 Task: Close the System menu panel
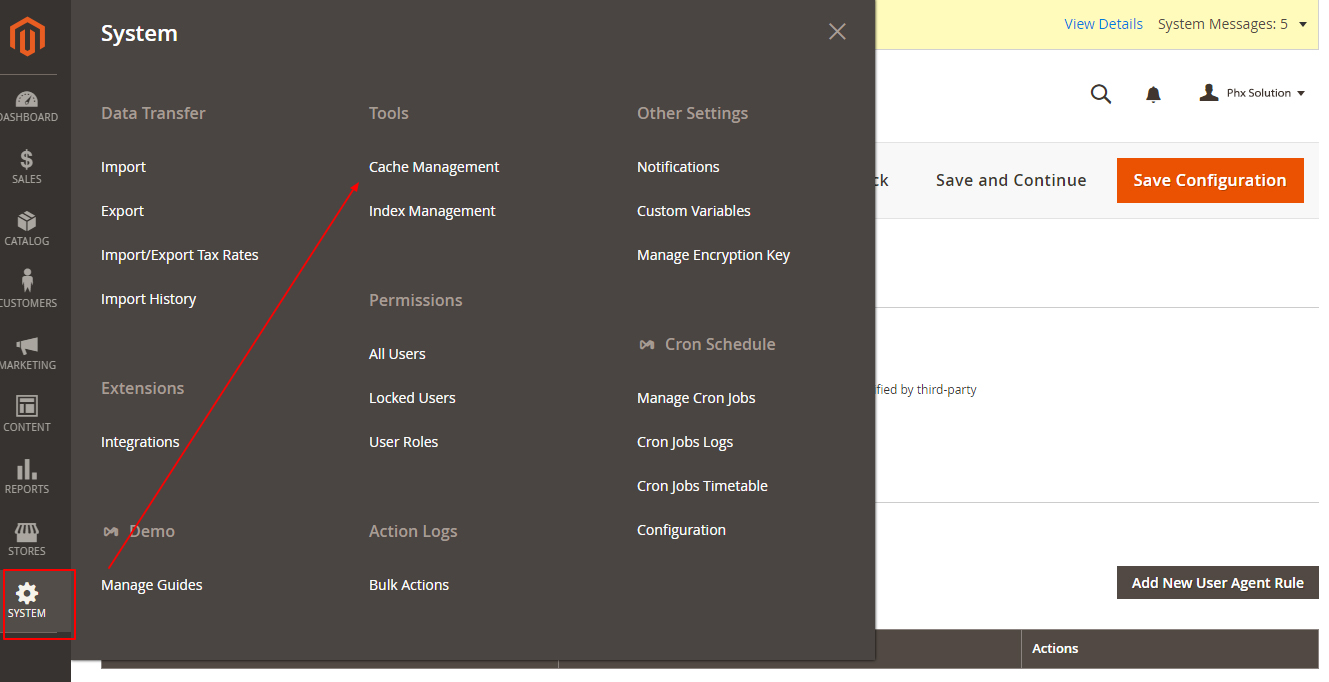click(837, 32)
